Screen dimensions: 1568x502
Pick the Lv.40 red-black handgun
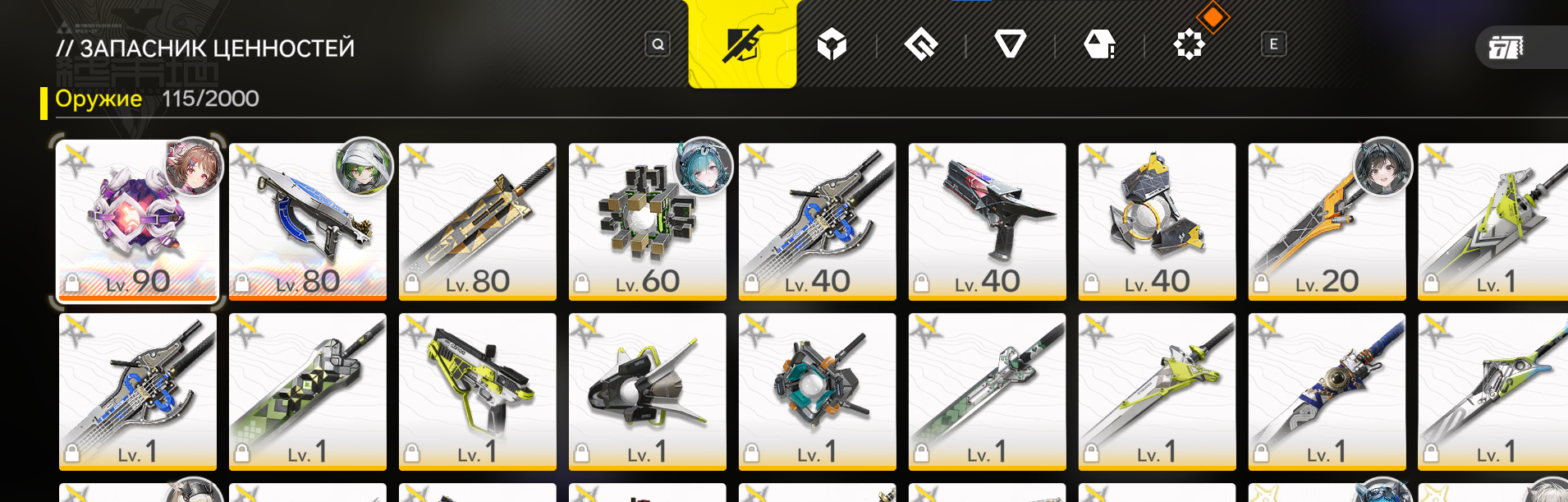[x=988, y=222]
